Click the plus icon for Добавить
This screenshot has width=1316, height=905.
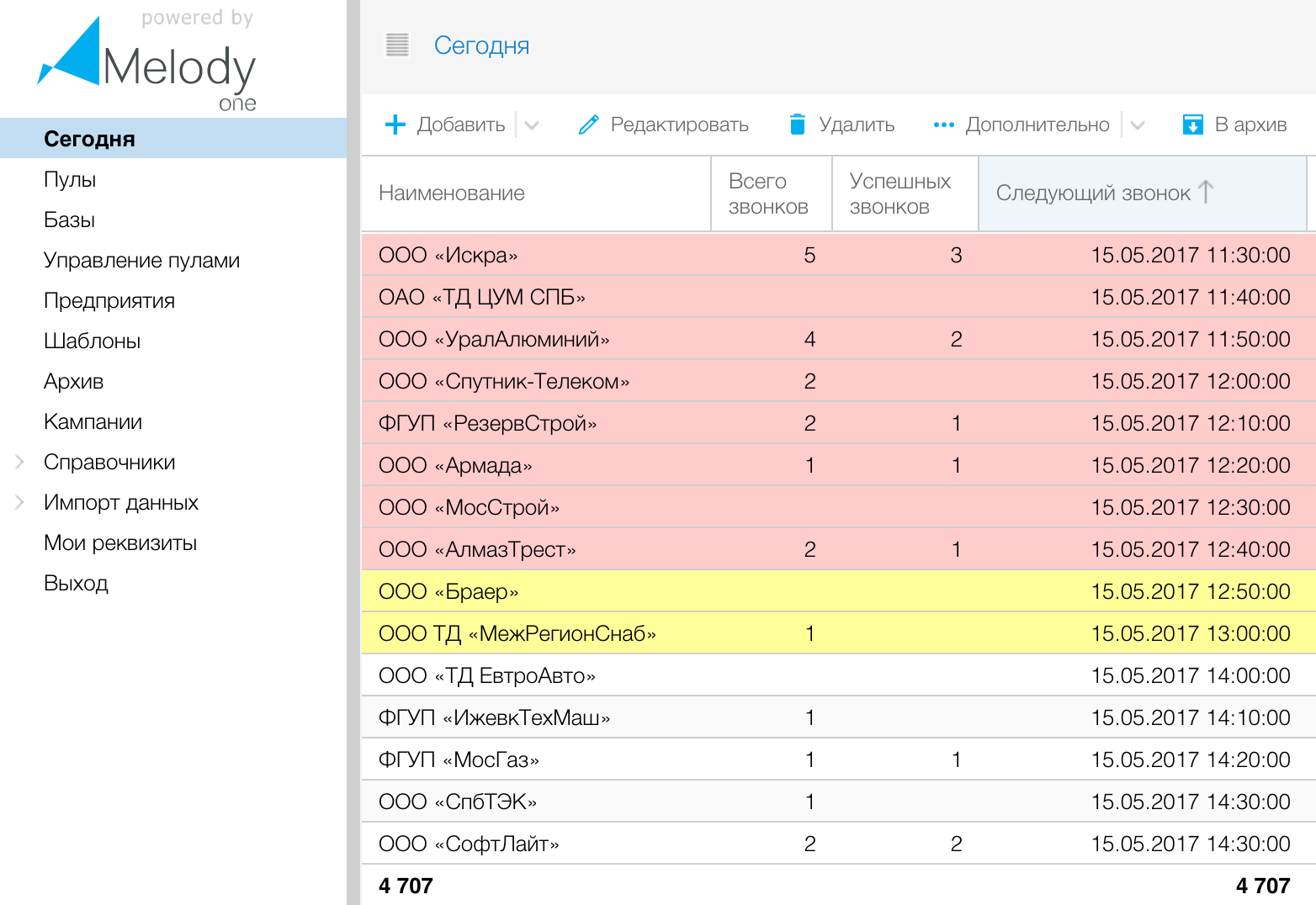point(395,124)
